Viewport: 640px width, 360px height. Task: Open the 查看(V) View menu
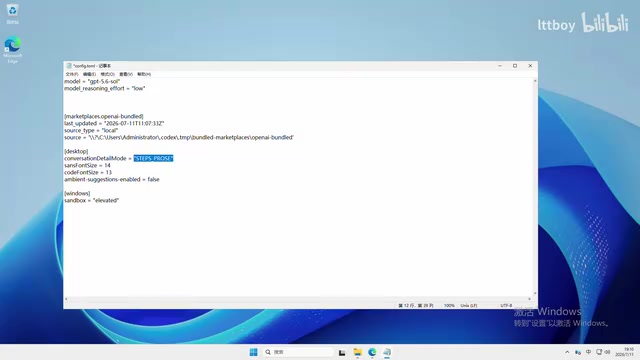[x=126, y=74]
